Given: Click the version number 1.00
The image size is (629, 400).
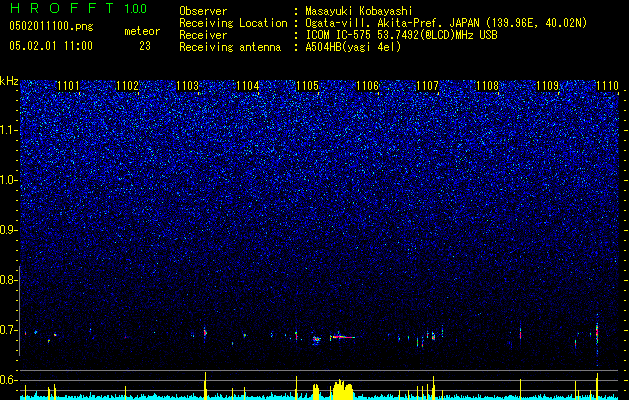Looking at the screenshot, I should coord(135,8).
